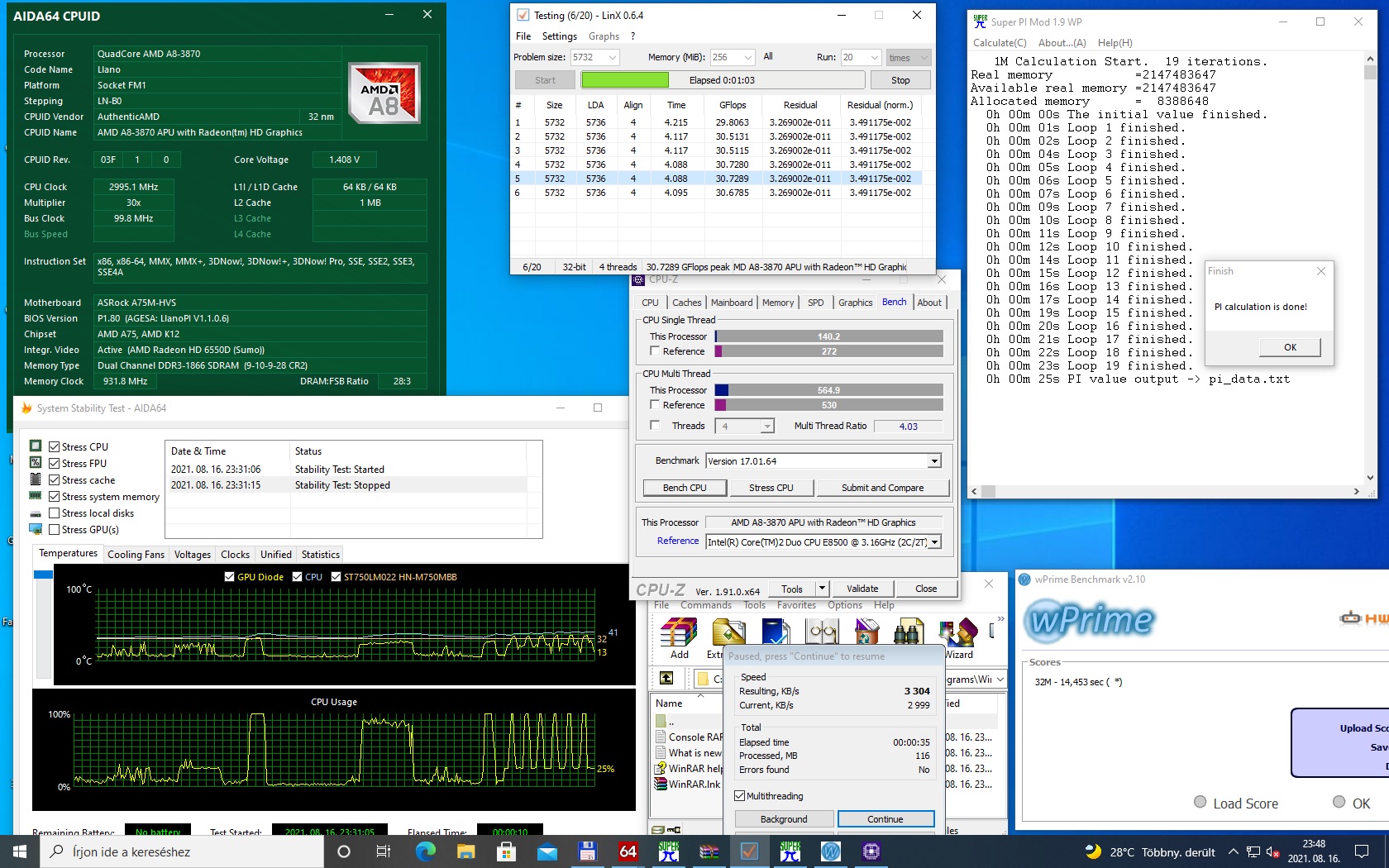Click the Stress system memory icon
This screenshot has width=1389, height=868.
36,496
